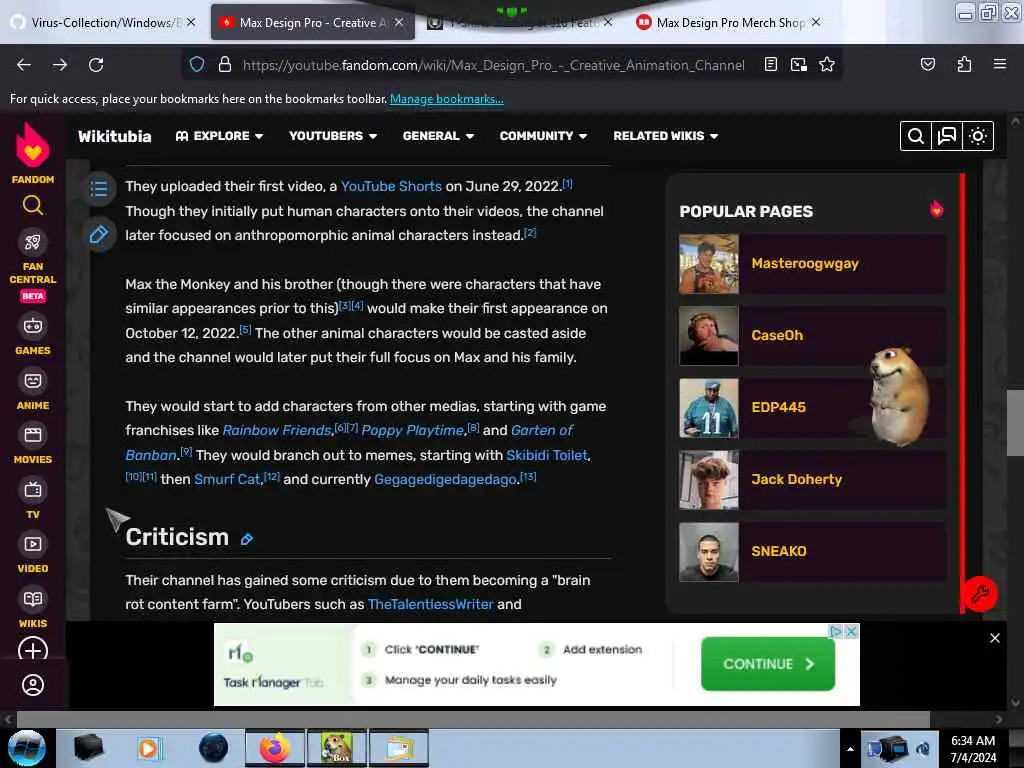Click the site lock icon
Viewport: 1024px width, 768px height.
point(225,65)
